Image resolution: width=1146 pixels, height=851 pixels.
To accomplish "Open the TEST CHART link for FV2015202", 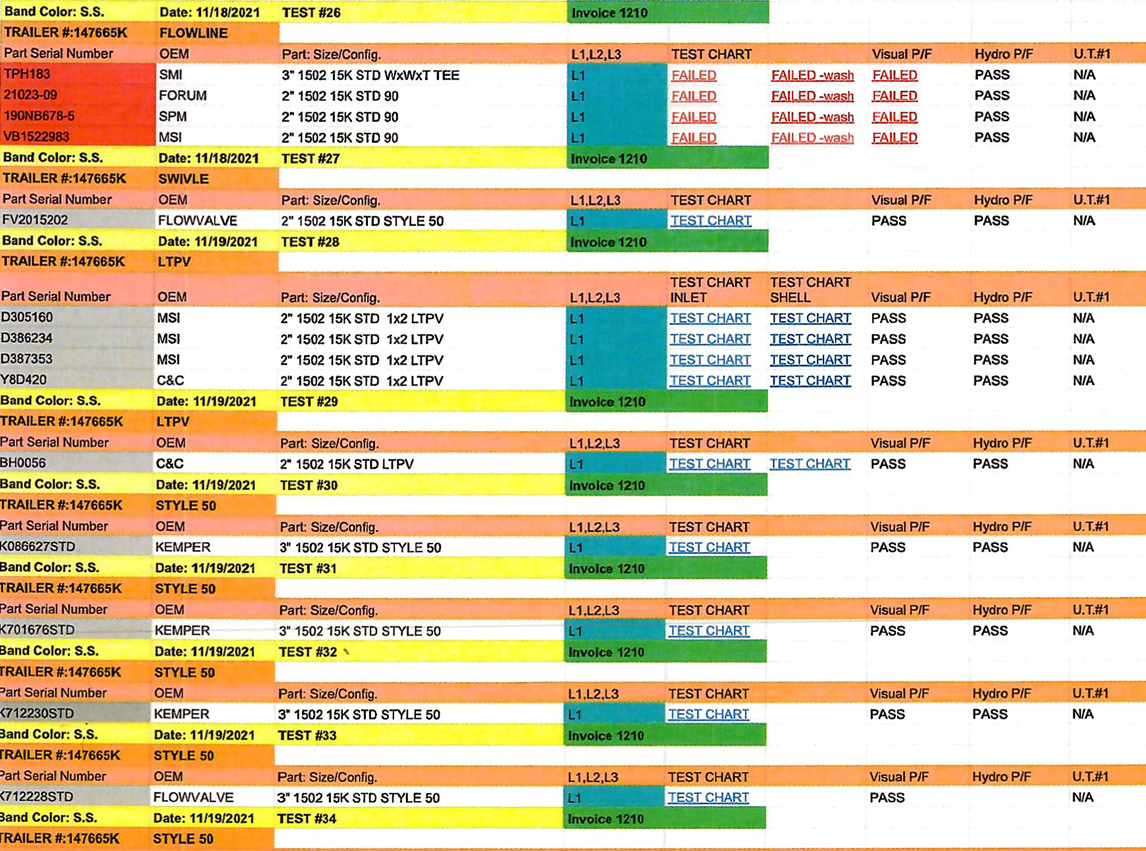I will pyautogui.click(x=710, y=221).
